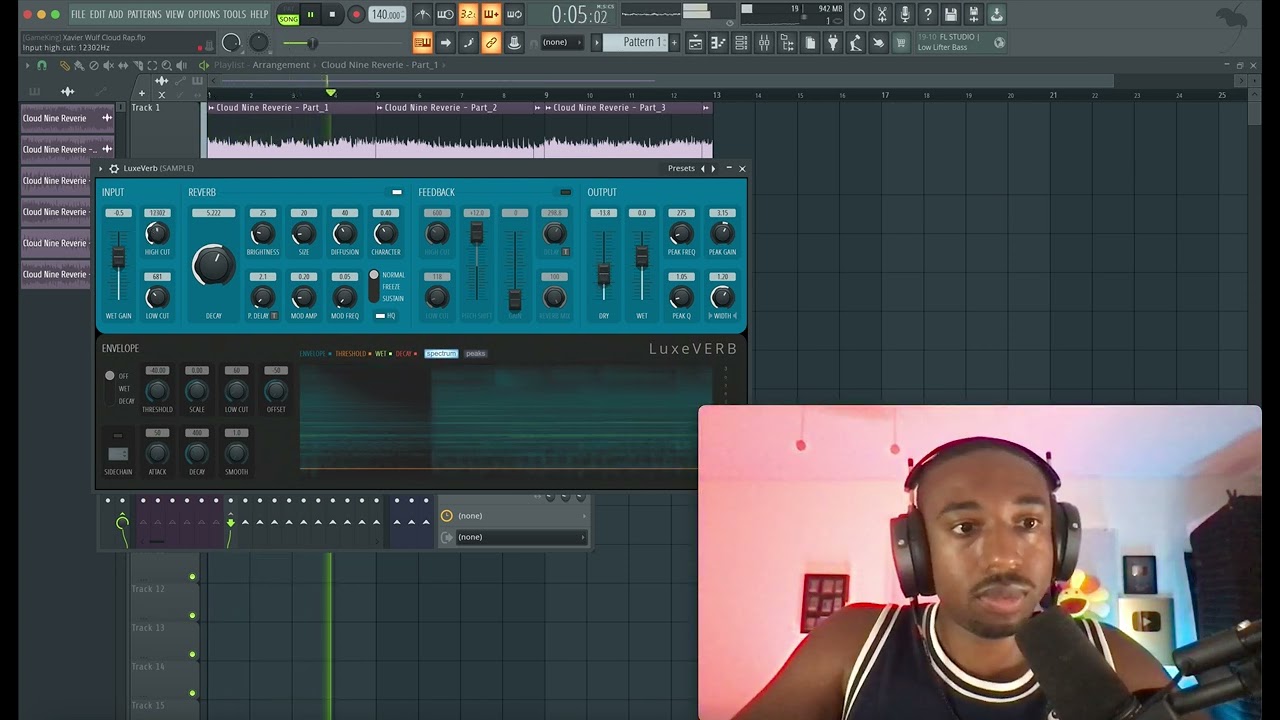Switch to SONG mode
The height and width of the screenshot is (720, 1280).
288,19
